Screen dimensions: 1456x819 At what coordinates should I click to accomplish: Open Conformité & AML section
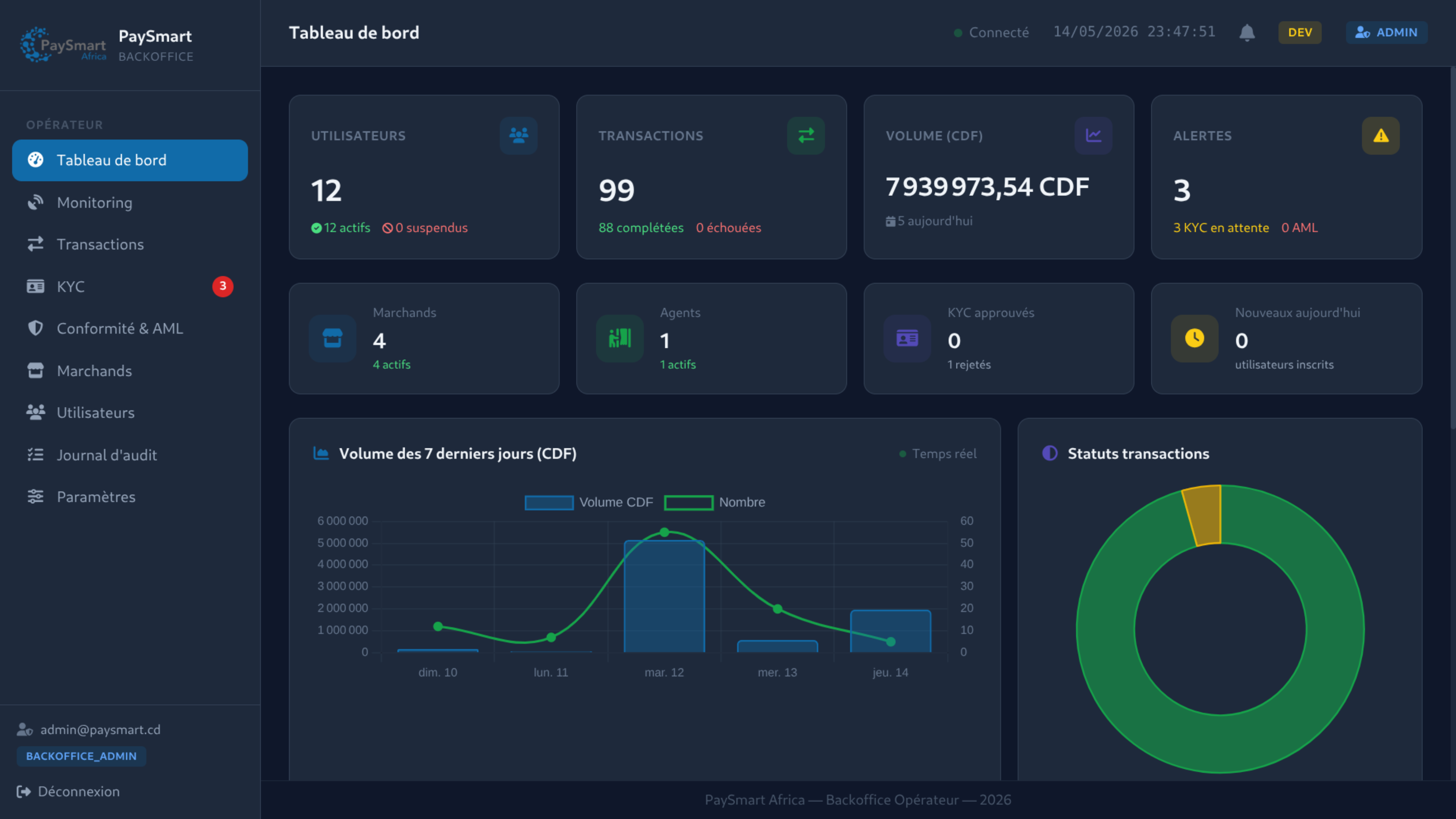click(x=130, y=328)
